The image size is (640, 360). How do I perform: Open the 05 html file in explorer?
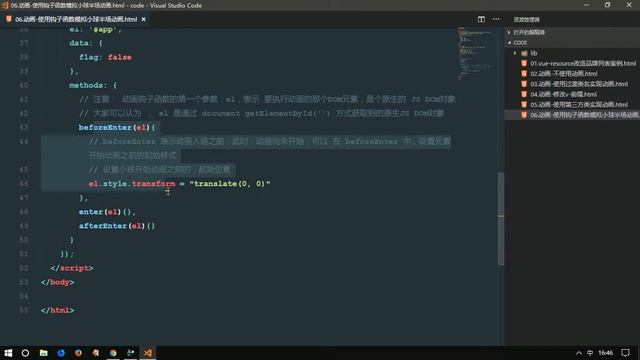click(x=579, y=104)
